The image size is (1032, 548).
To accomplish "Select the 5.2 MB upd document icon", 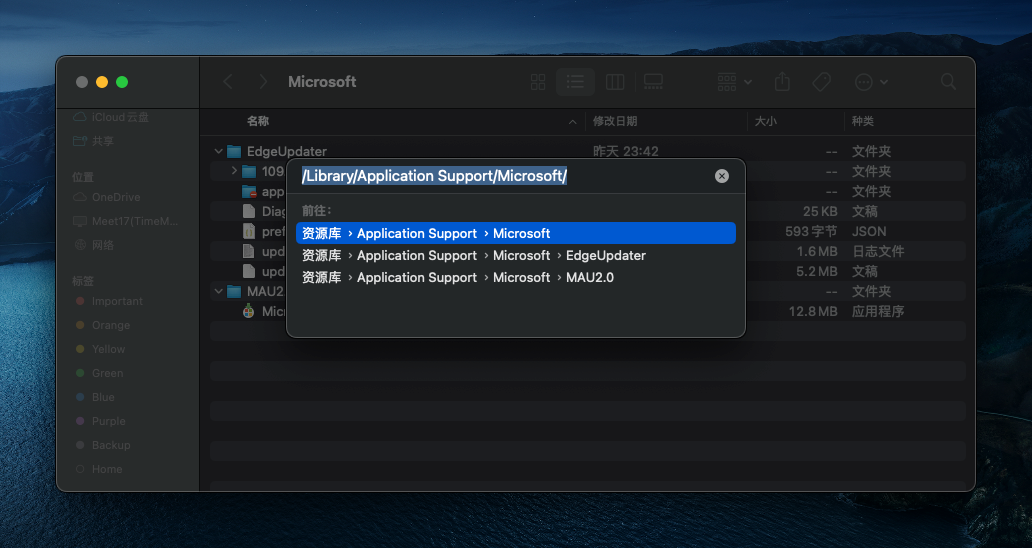I will [x=249, y=271].
